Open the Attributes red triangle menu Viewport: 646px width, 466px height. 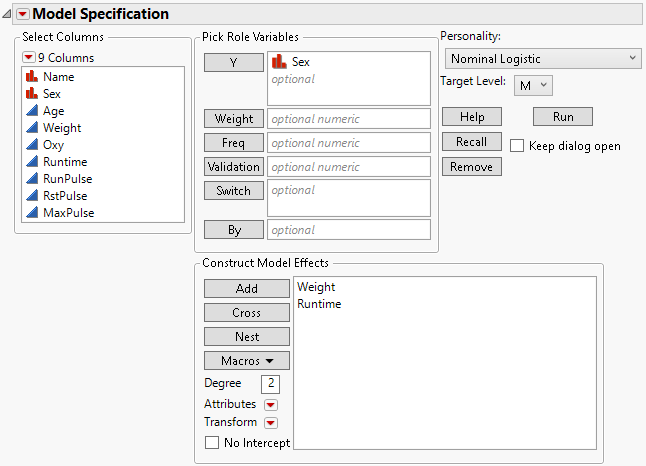click(x=270, y=405)
